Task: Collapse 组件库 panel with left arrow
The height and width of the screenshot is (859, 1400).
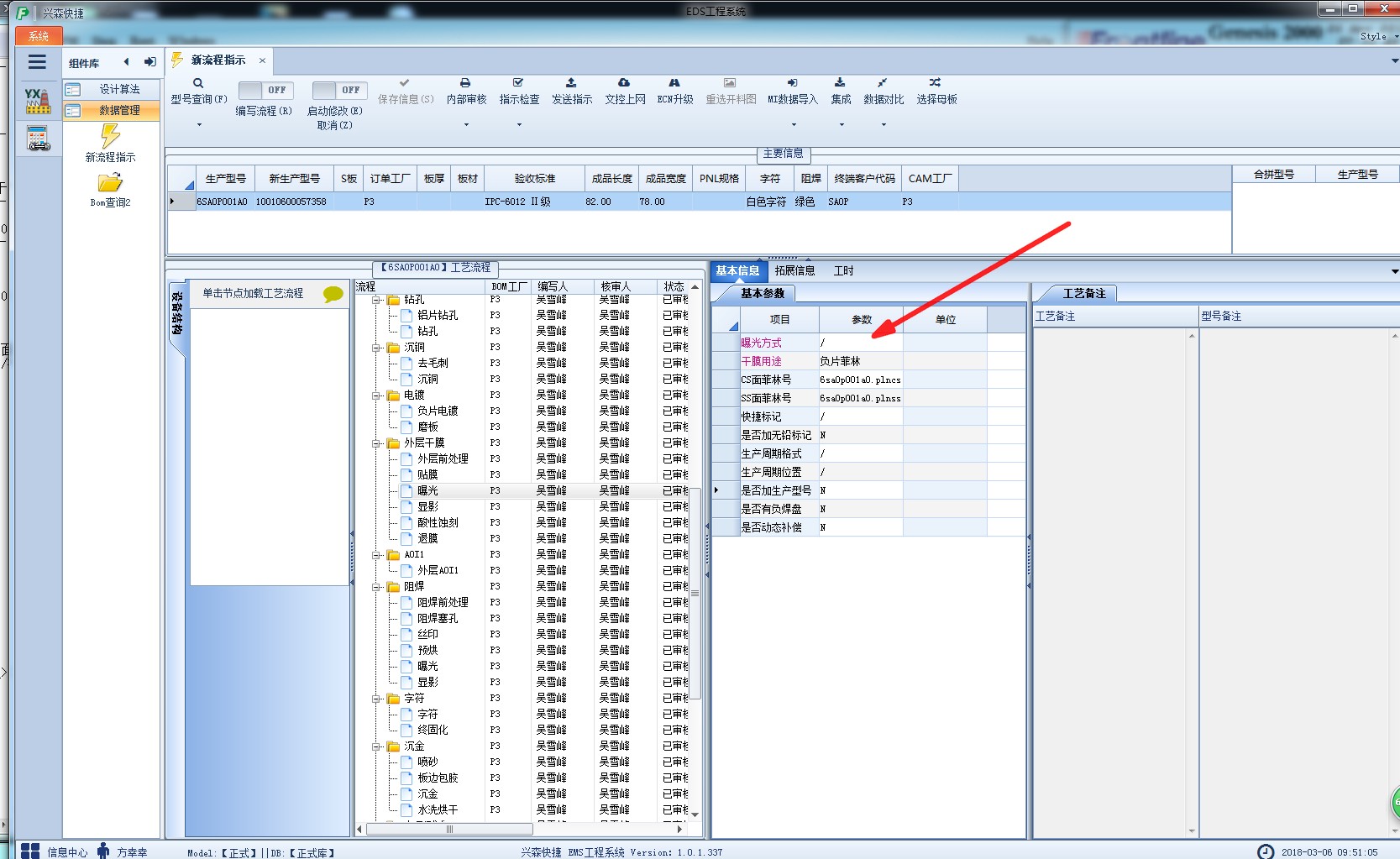Action: point(127,62)
